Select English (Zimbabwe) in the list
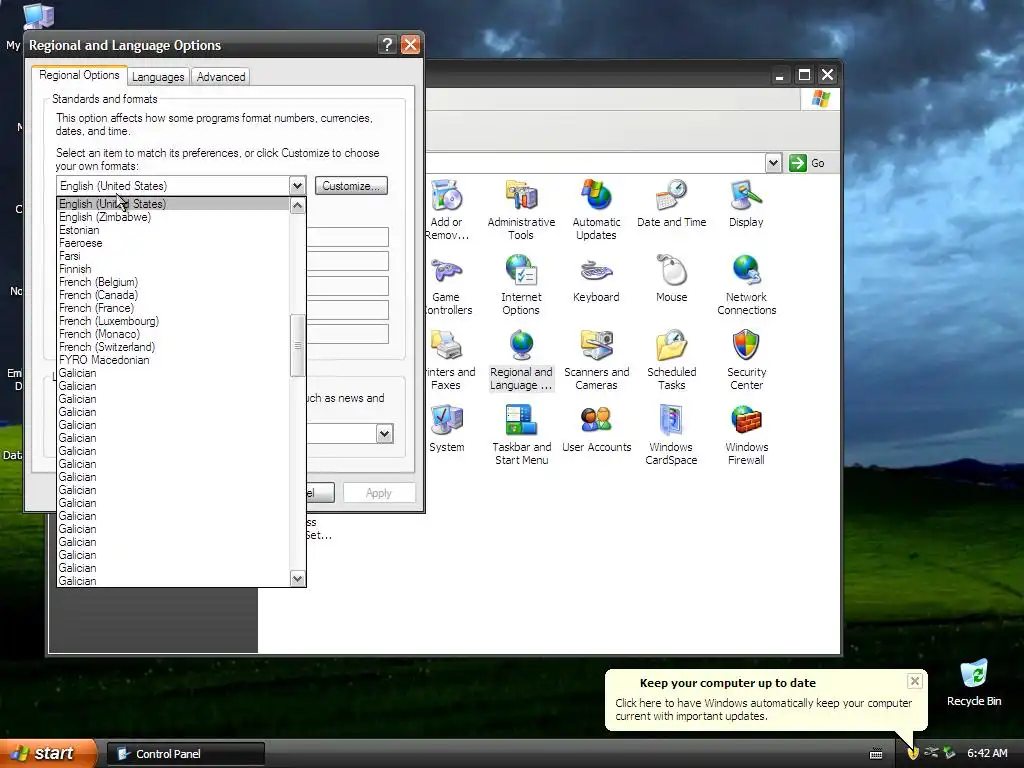1024x768 pixels. tap(173, 217)
